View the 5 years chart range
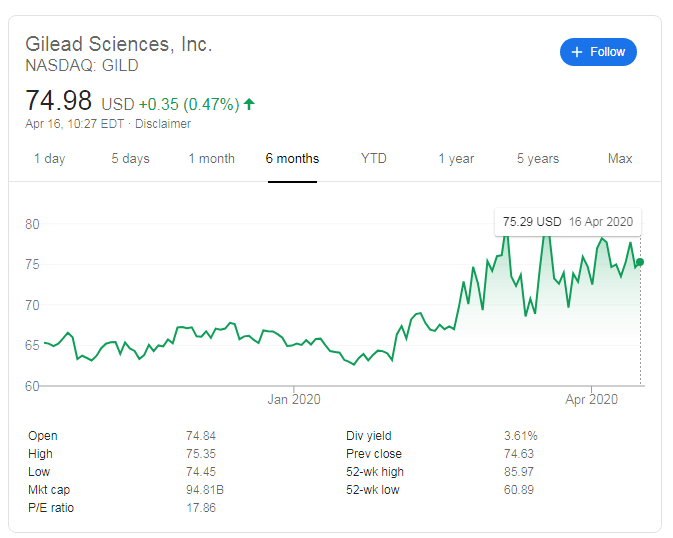Screen dimensions: 673x538 [x=538, y=158]
